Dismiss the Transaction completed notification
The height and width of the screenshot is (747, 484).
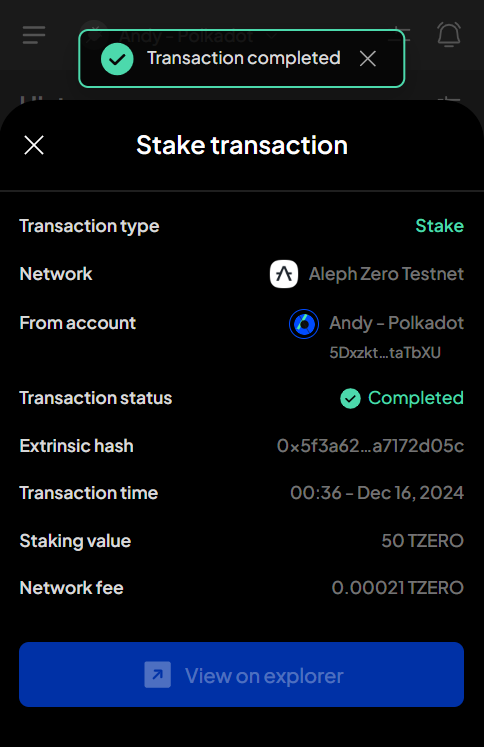click(x=368, y=59)
